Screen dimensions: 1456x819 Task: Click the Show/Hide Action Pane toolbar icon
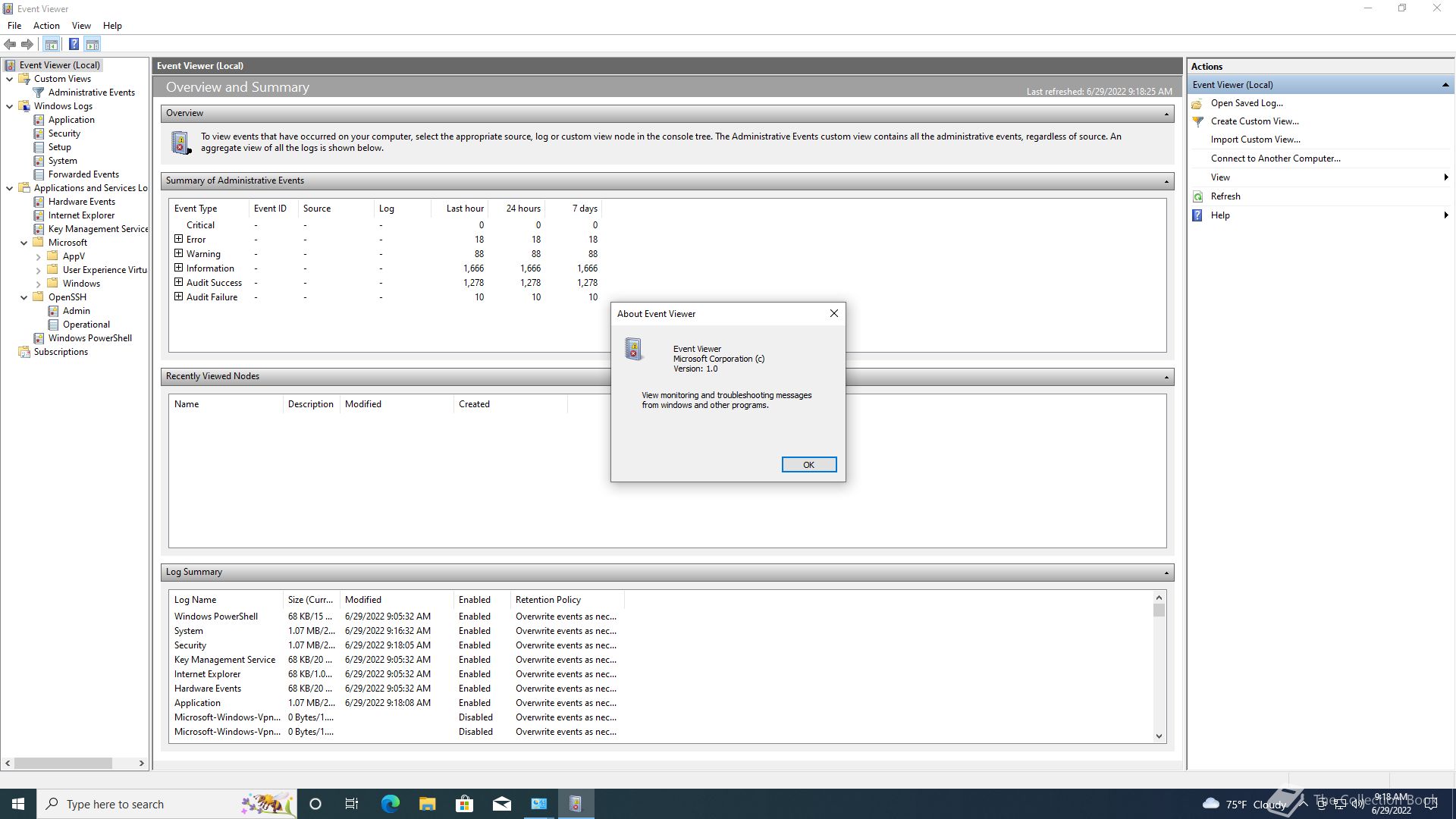(92, 45)
